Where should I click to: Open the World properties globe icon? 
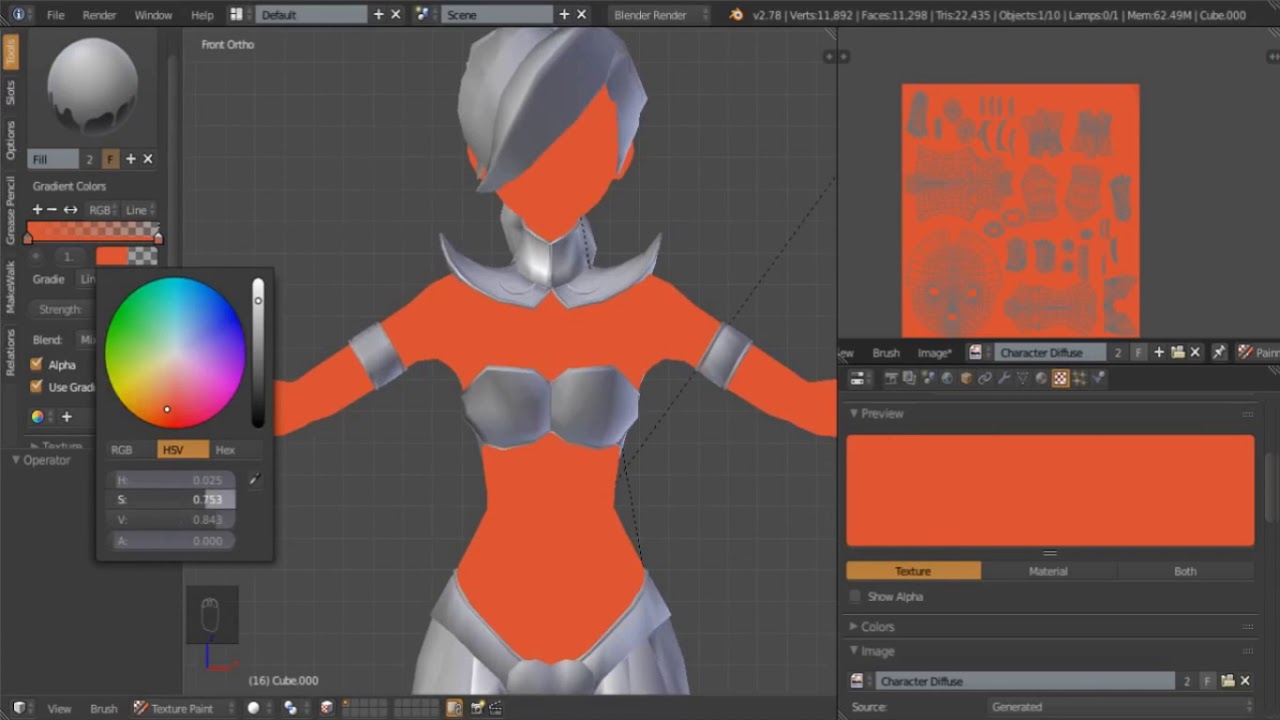coord(947,378)
